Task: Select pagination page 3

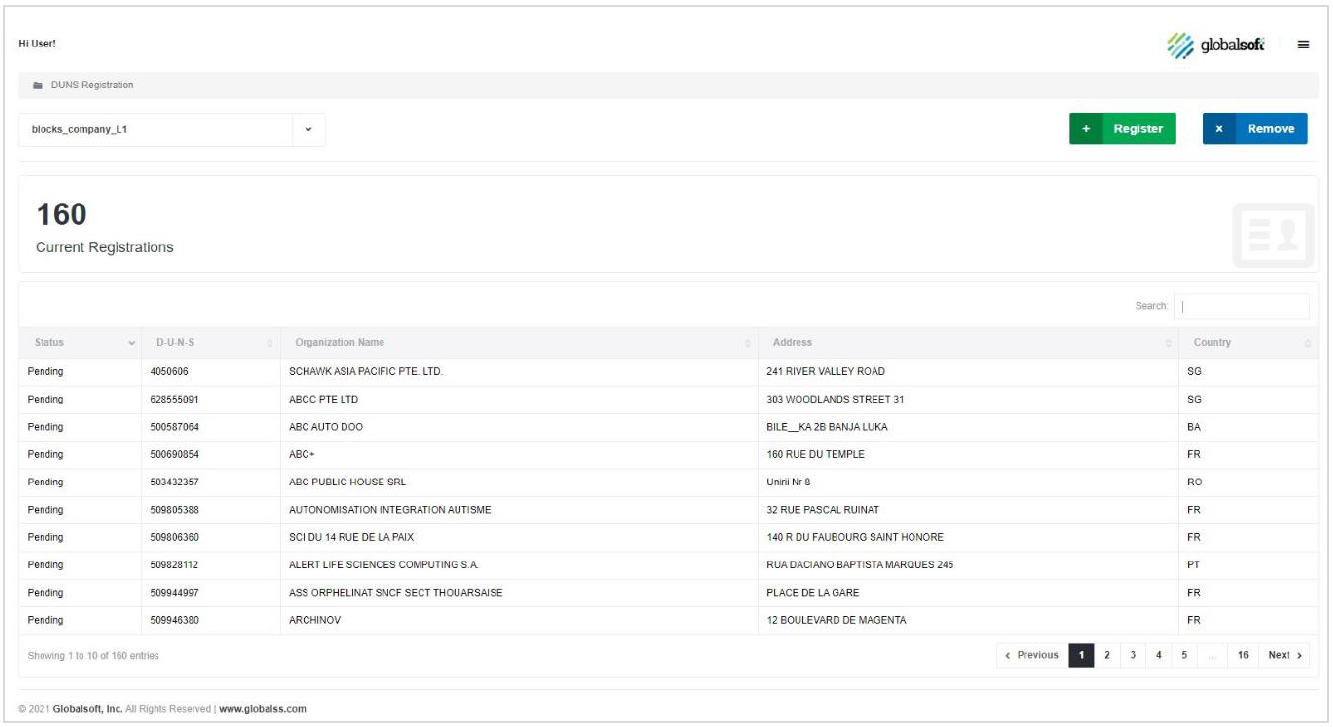Action: coord(1133,656)
